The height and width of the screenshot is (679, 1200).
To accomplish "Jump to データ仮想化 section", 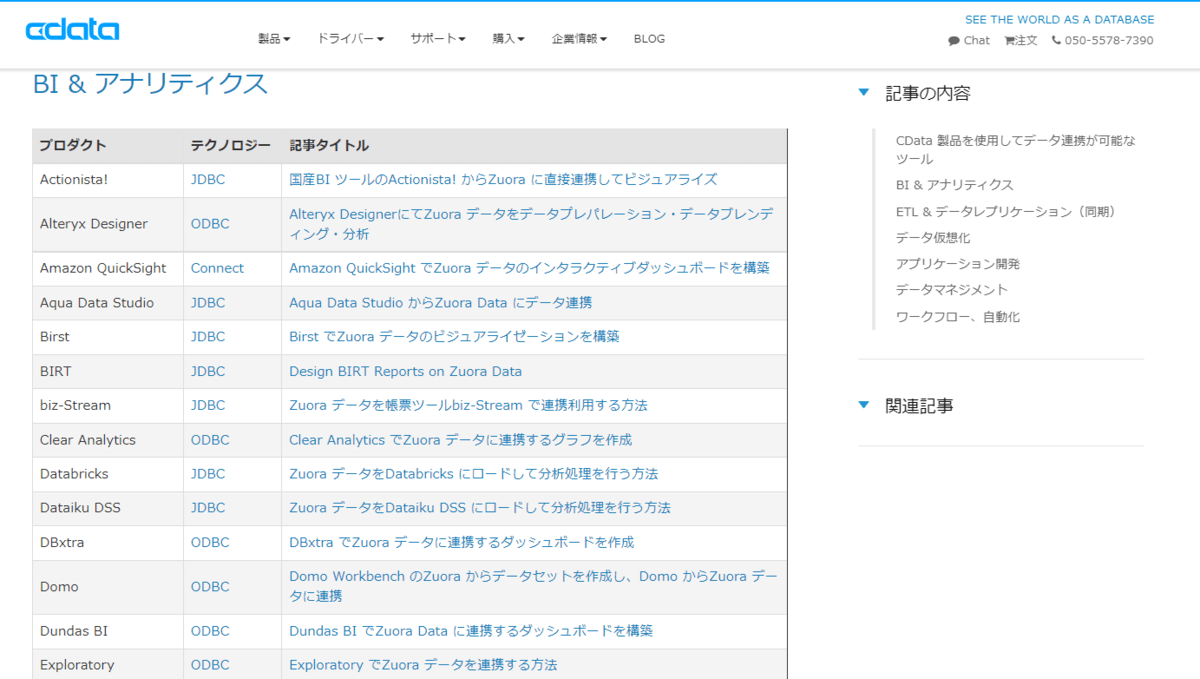I will (x=933, y=237).
